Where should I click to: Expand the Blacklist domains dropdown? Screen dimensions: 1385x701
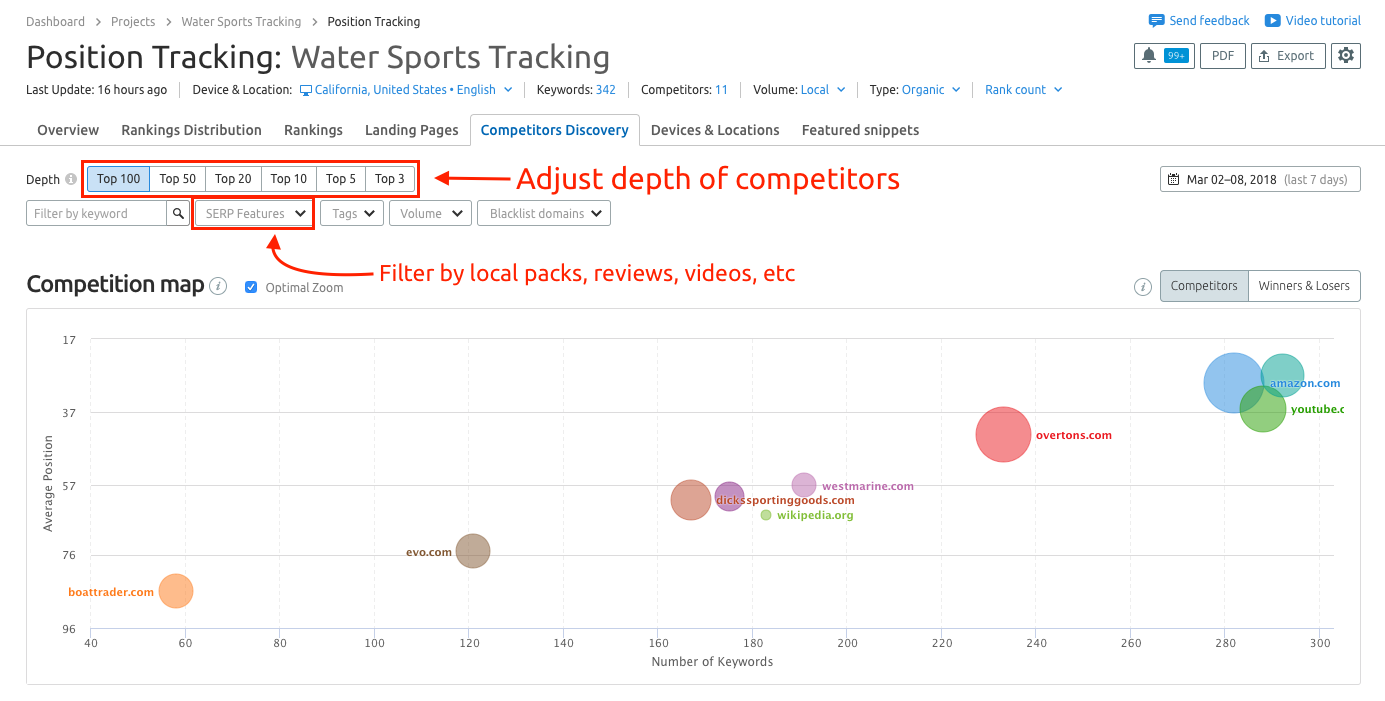[543, 213]
